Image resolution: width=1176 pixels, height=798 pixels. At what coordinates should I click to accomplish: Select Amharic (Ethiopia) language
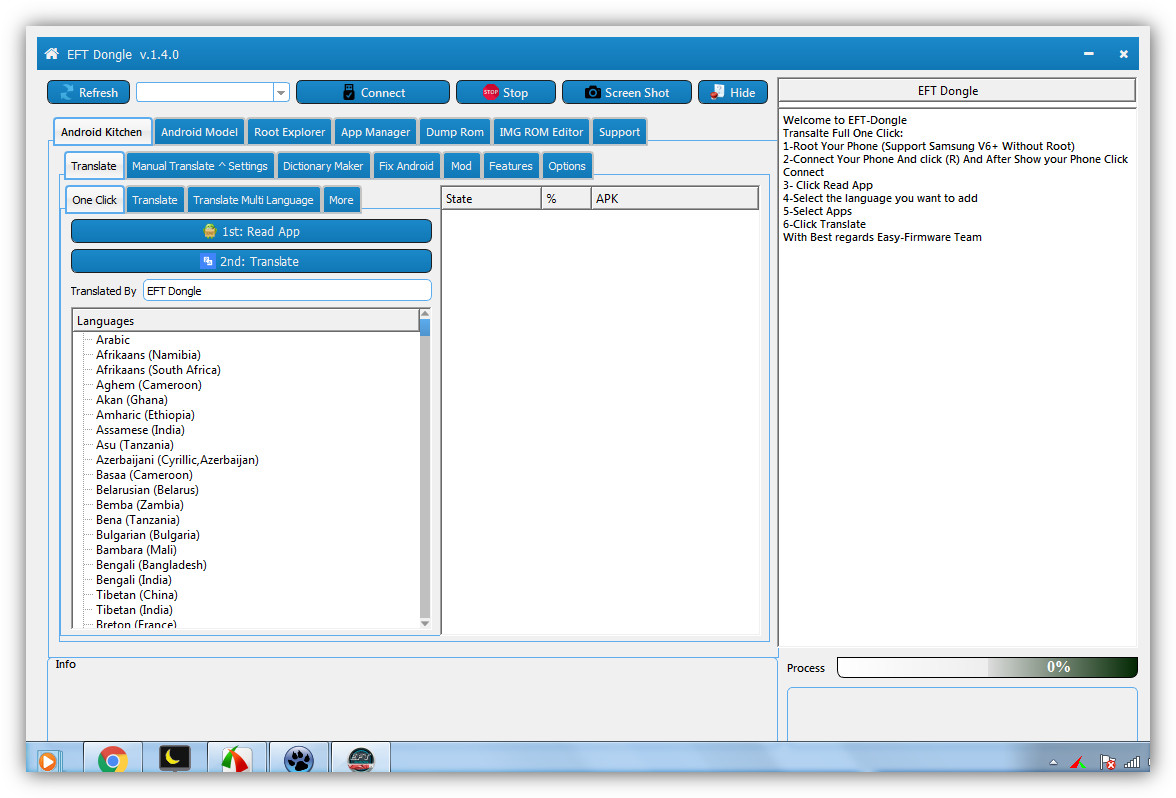pos(145,415)
